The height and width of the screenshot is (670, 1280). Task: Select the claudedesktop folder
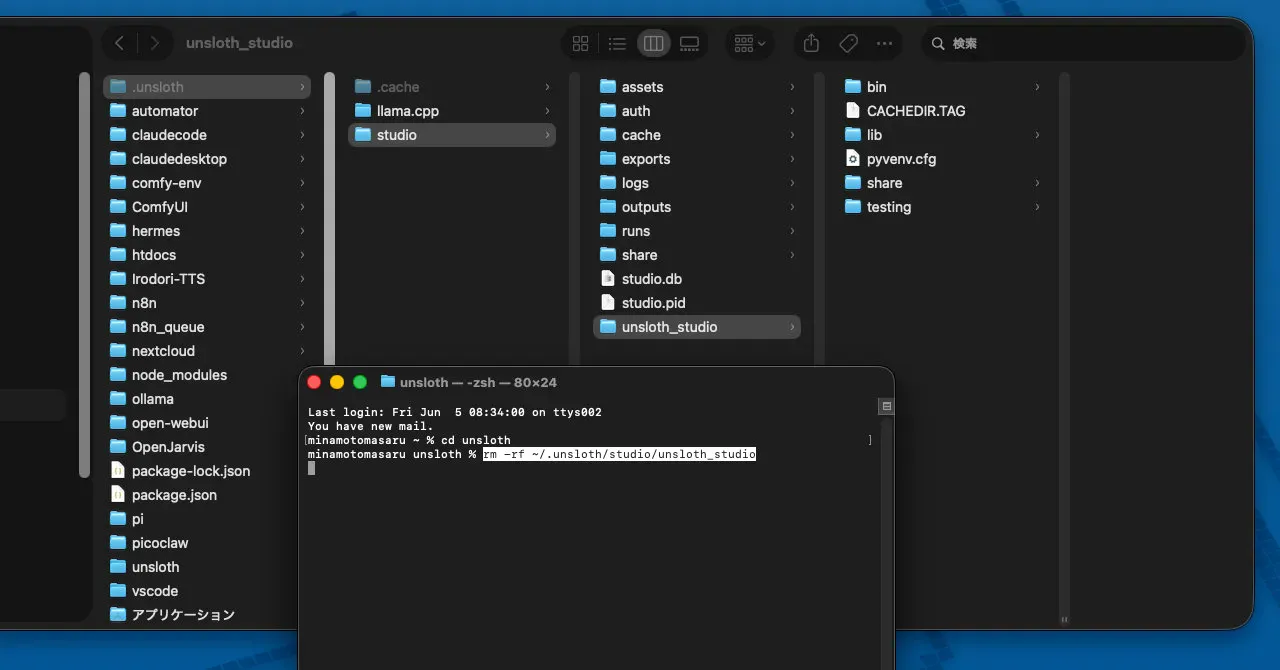[x=207, y=159]
